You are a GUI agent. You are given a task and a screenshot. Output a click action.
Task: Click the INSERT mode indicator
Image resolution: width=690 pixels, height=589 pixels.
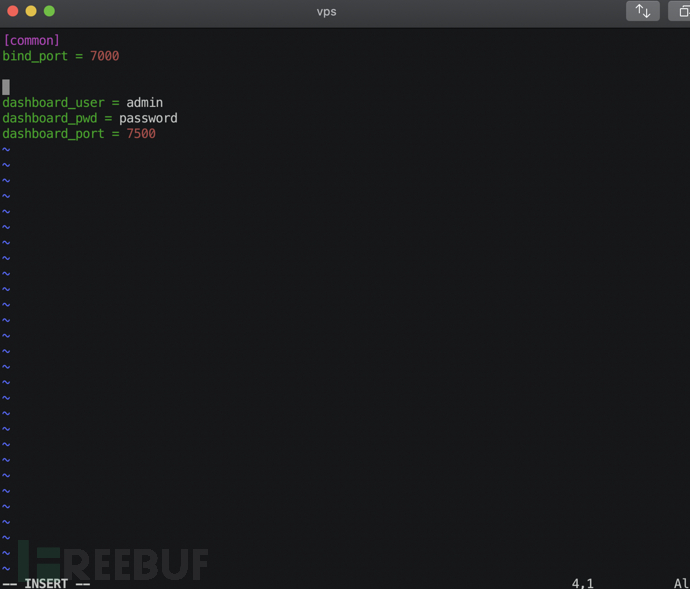[46, 583]
